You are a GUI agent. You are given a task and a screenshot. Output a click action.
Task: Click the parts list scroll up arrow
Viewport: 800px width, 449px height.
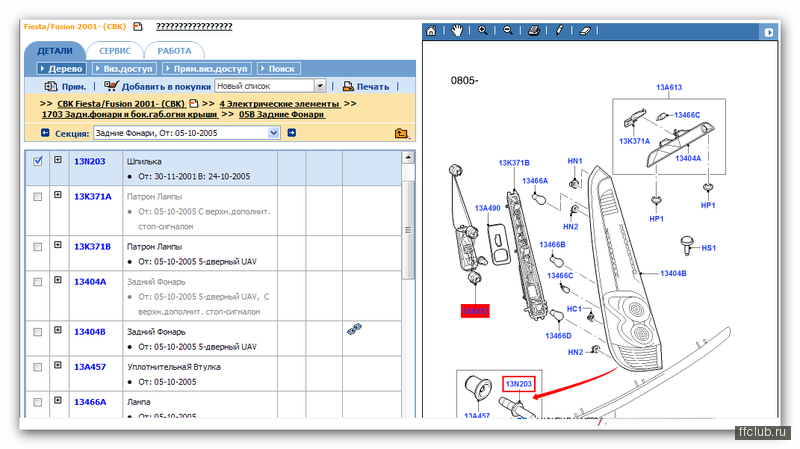tap(408, 157)
